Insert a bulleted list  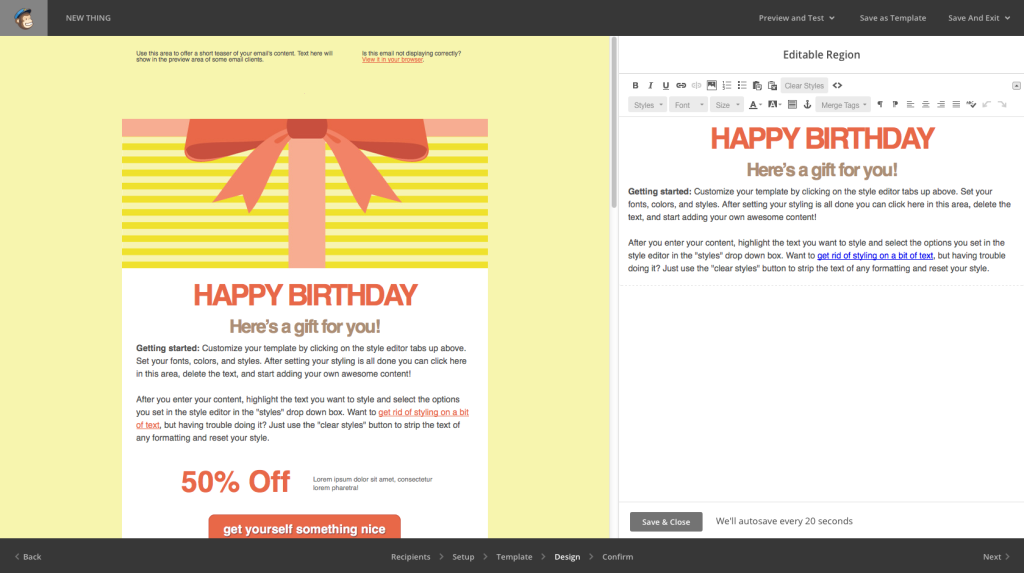click(742, 86)
